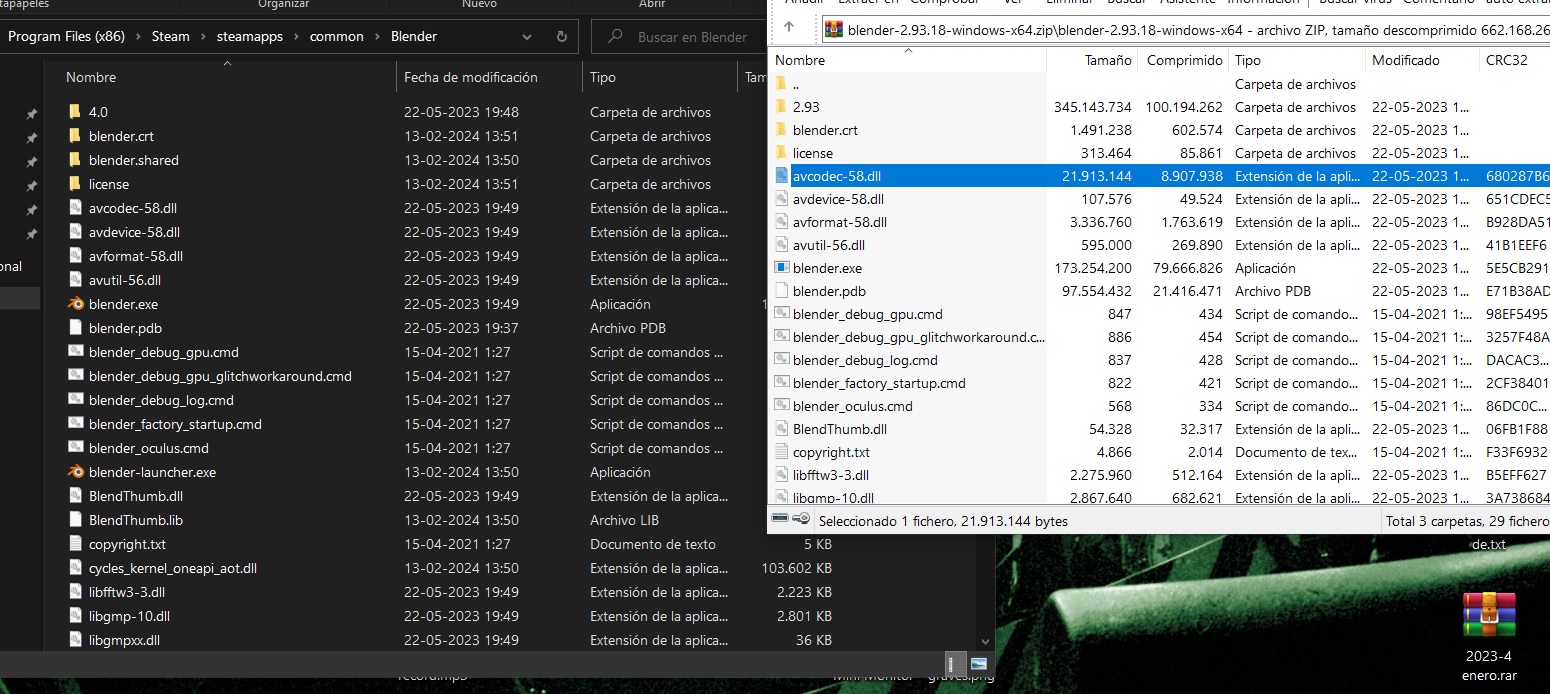The image size is (1550, 694).
Task: Click the zip archive icon in WinRAR address bar
Action: (x=833, y=29)
